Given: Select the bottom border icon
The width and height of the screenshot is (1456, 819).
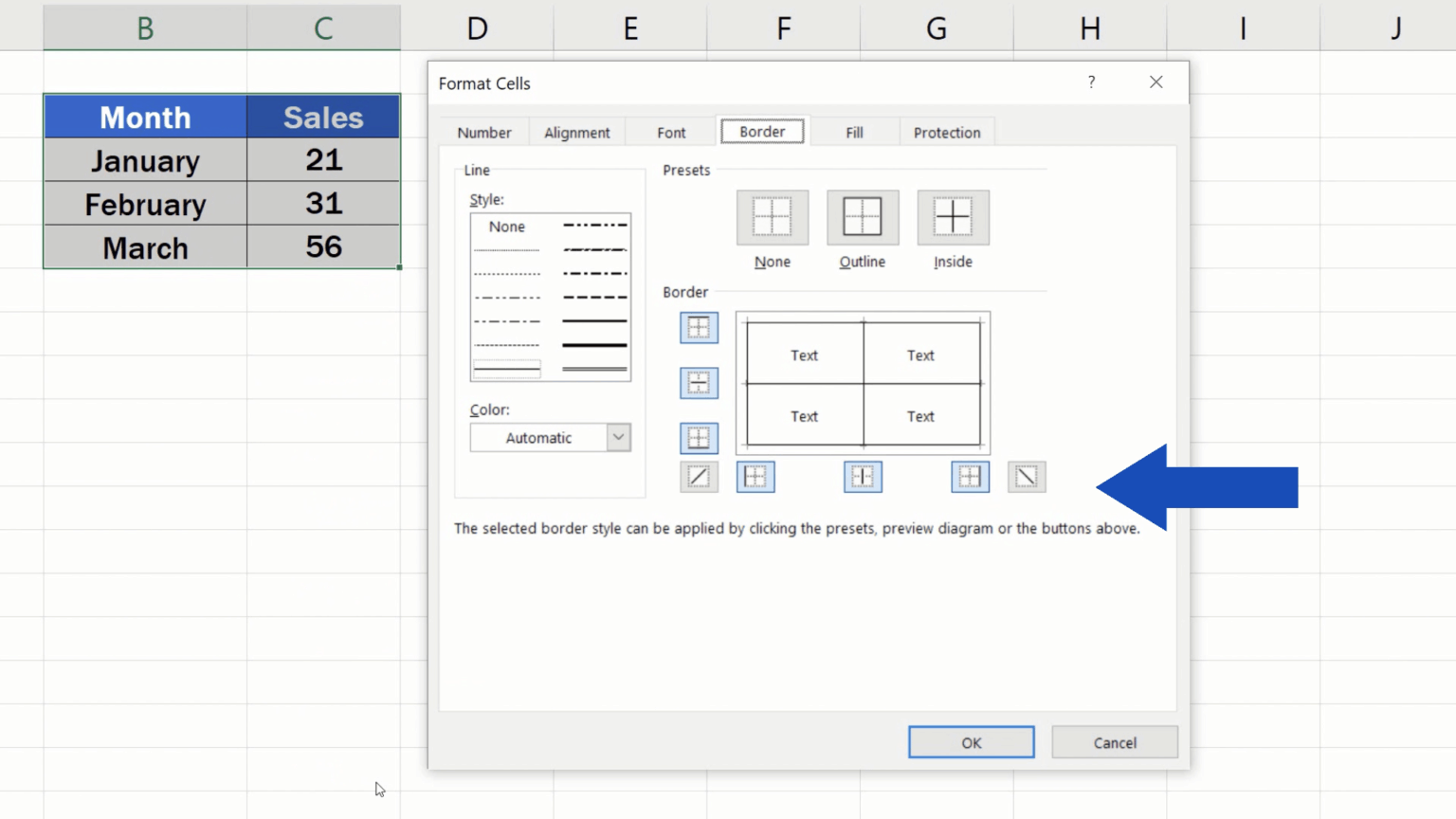Looking at the screenshot, I should [x=699, y=438].
